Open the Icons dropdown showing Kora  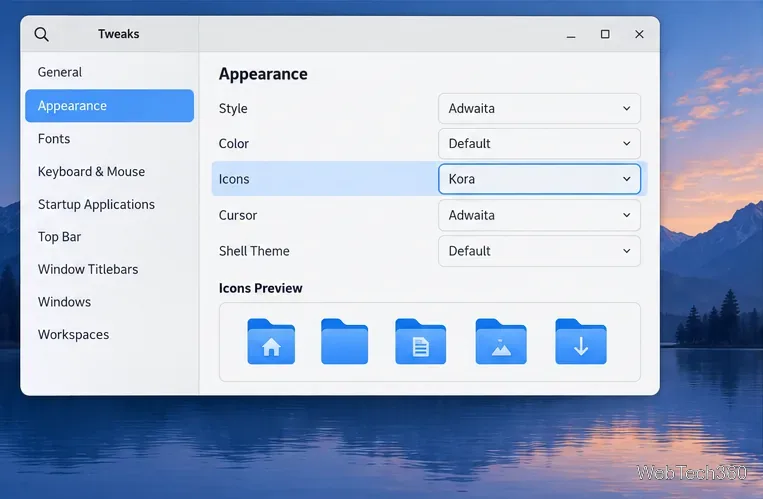539,179
